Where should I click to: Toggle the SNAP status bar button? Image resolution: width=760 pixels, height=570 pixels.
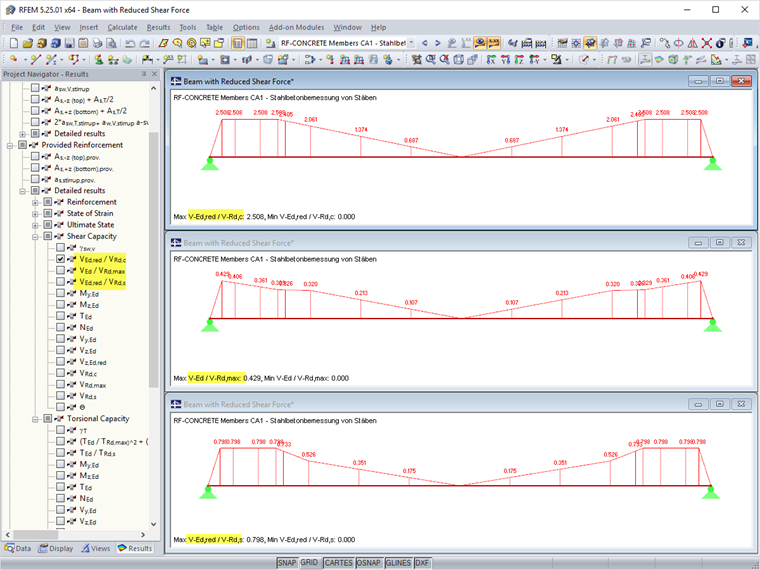tap(286, 563)
